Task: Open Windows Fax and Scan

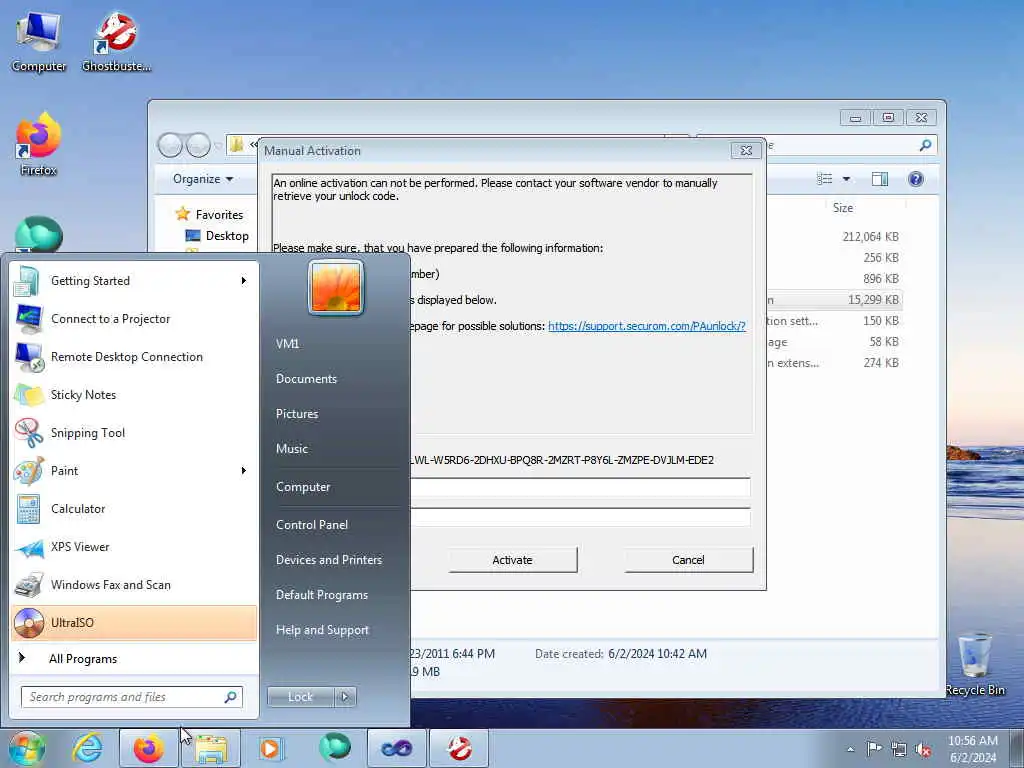Action: click(x=135, y=584)
